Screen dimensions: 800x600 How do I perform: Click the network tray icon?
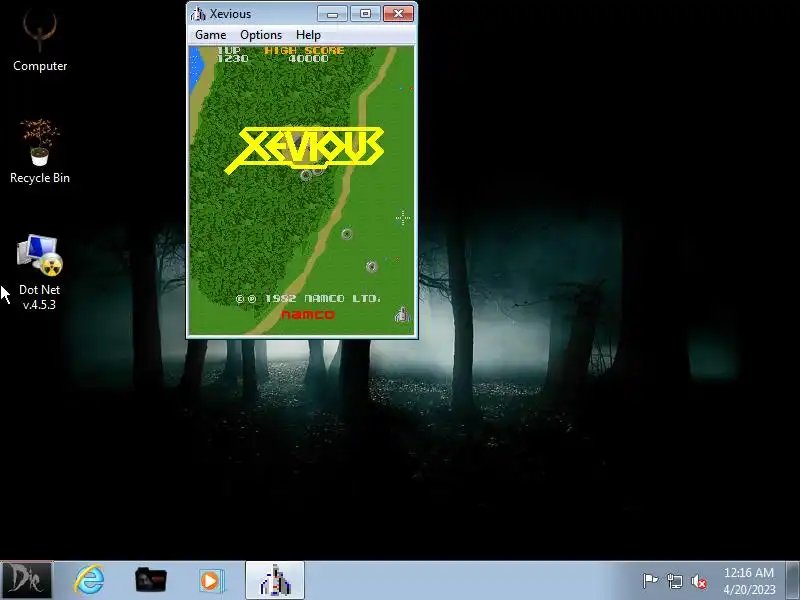point(674,581)
